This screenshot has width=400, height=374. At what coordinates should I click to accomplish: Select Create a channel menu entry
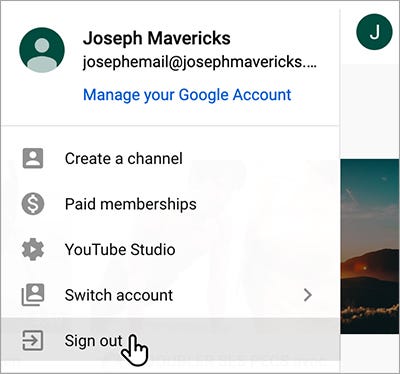click(170, 158)
